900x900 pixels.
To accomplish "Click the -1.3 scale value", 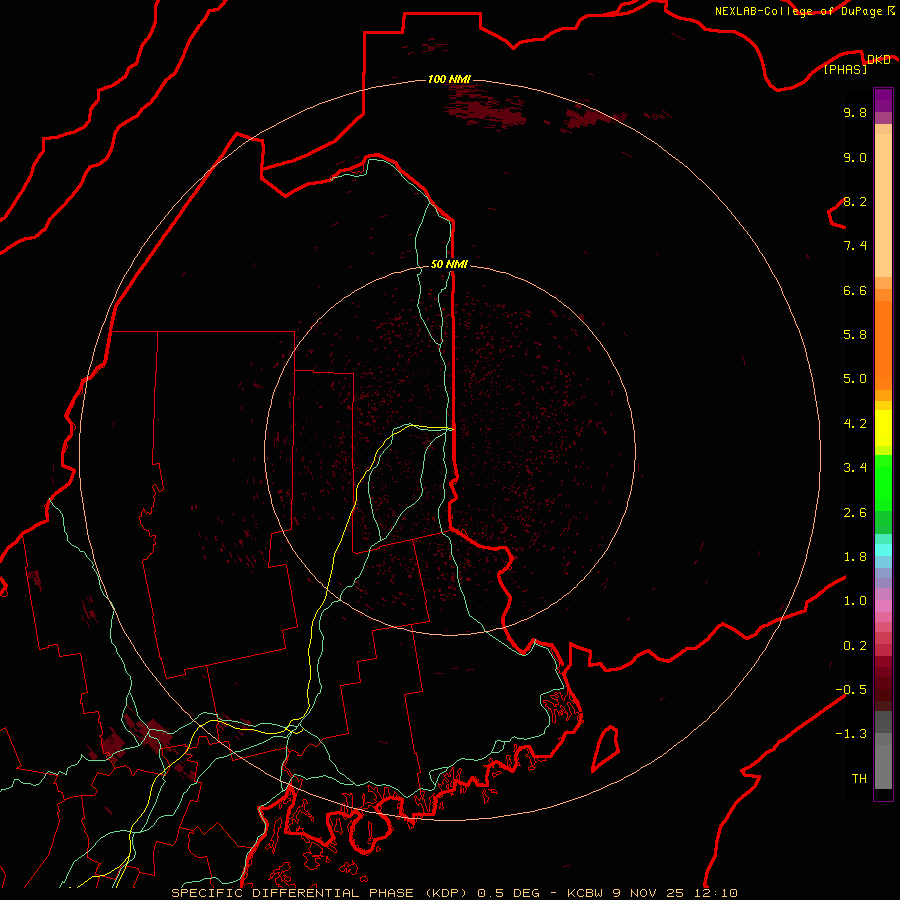I will coord(851,734).
